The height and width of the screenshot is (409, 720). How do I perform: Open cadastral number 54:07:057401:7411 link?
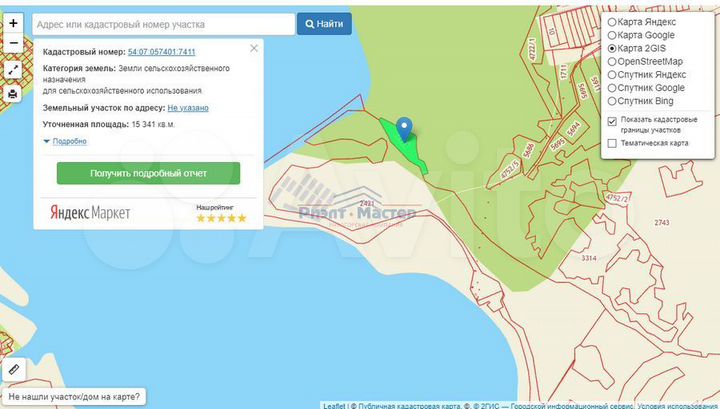[x=162, y=52]
